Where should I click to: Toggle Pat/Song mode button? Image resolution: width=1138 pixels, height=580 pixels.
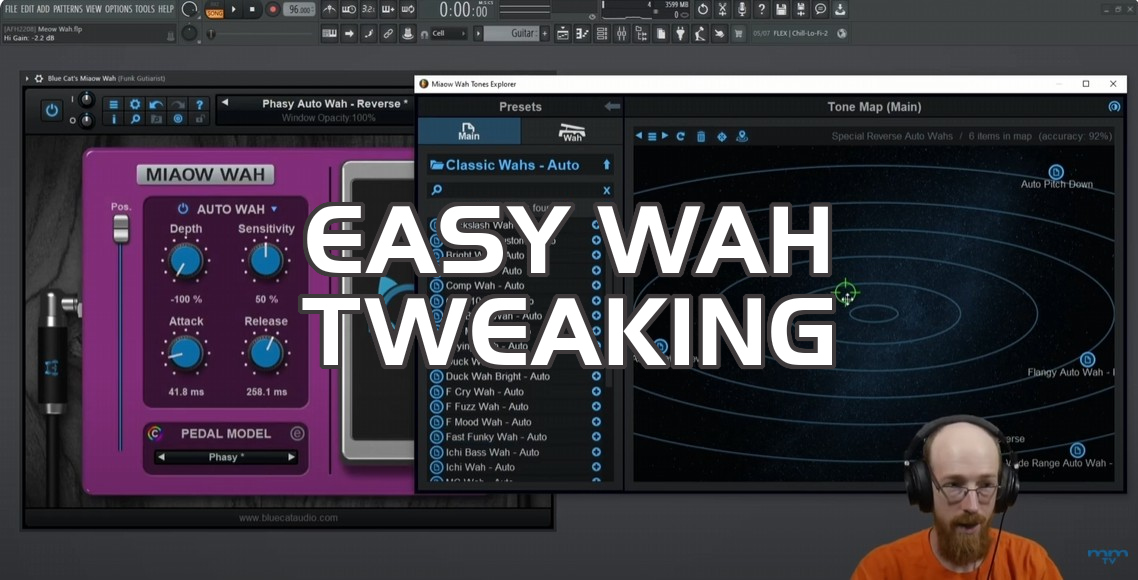pos(215,9)
